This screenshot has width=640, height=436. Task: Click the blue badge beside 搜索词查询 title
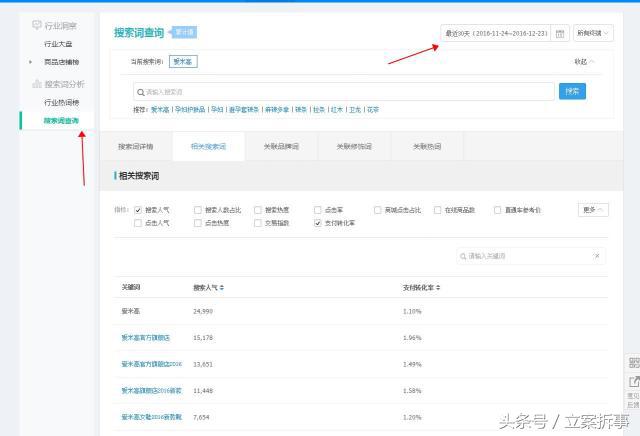[184, 32]
